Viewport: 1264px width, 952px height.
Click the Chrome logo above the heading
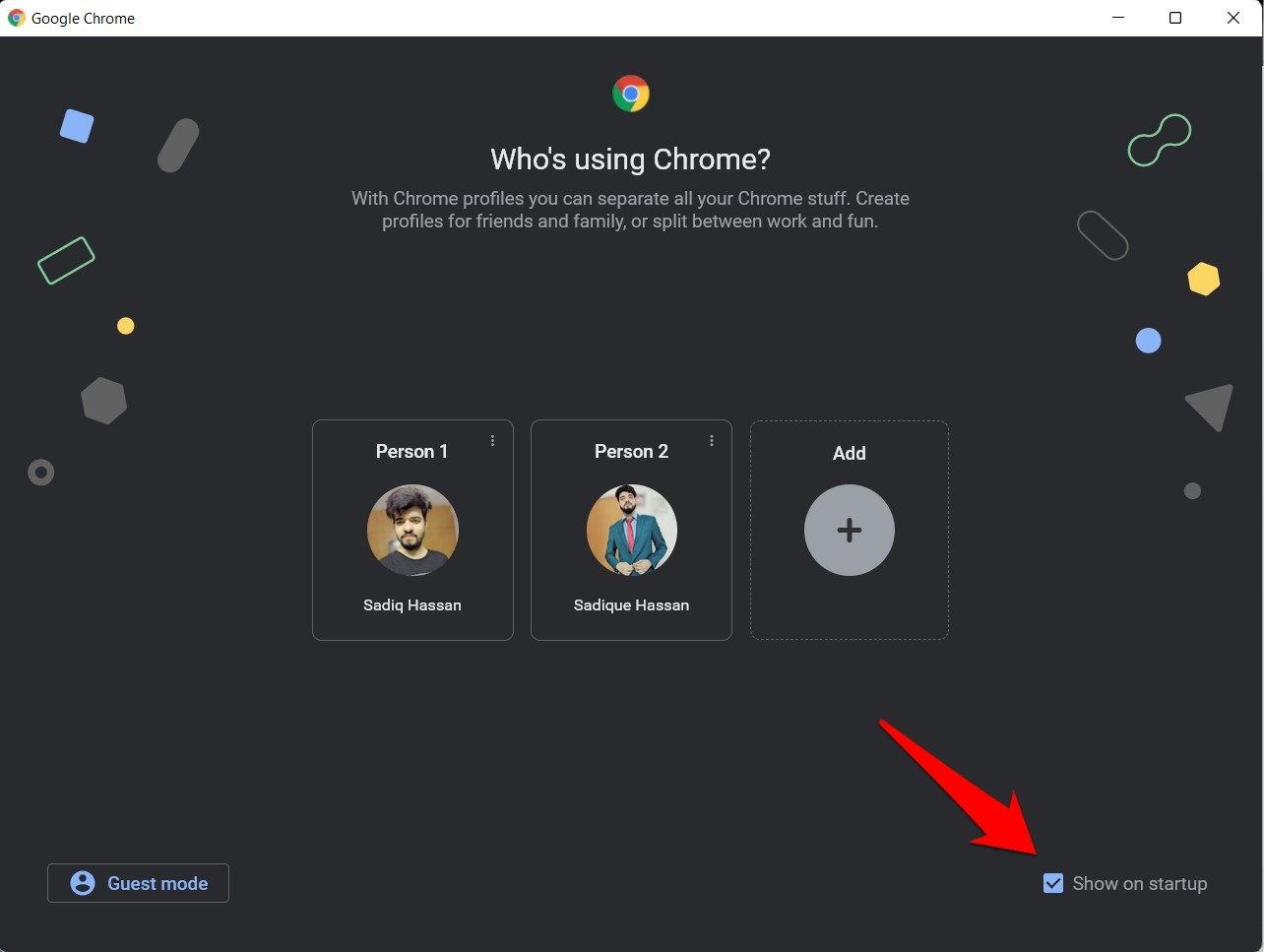click(x=630, y=94)
